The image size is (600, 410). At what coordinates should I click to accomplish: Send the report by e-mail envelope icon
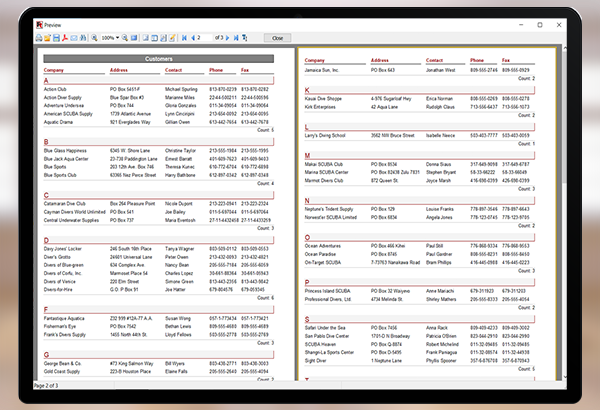(x=74, y=37)
